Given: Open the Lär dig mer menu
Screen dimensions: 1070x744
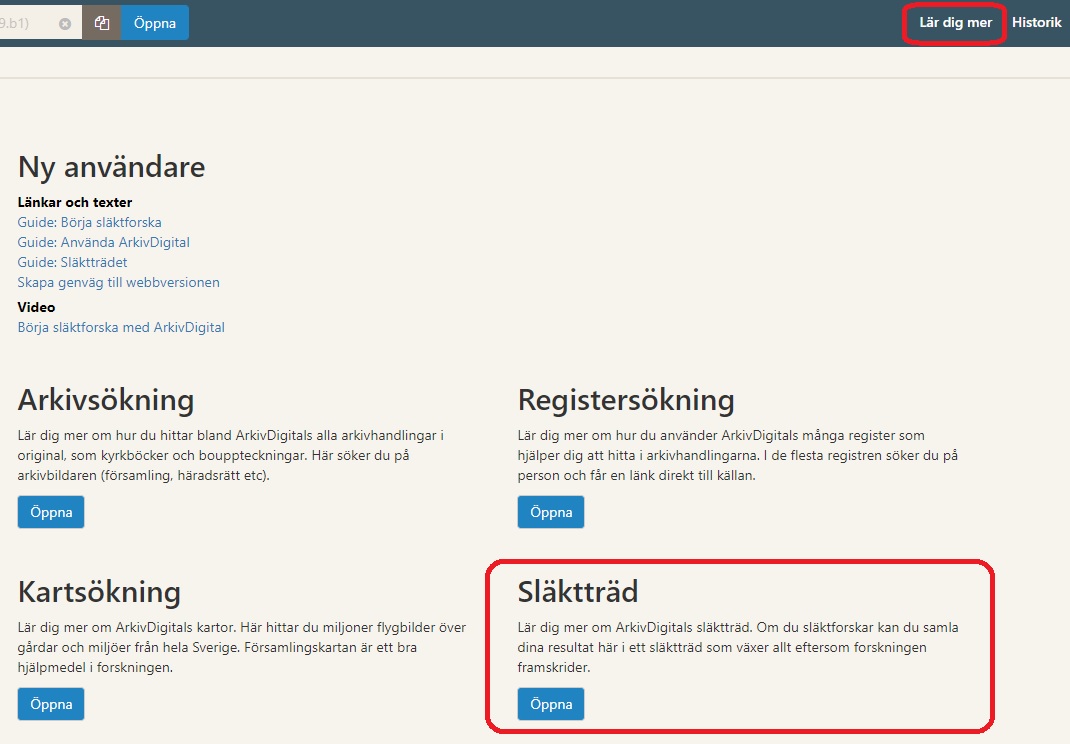Looking at the screenshot, I should pyautogui.click(x=955, y=23).
